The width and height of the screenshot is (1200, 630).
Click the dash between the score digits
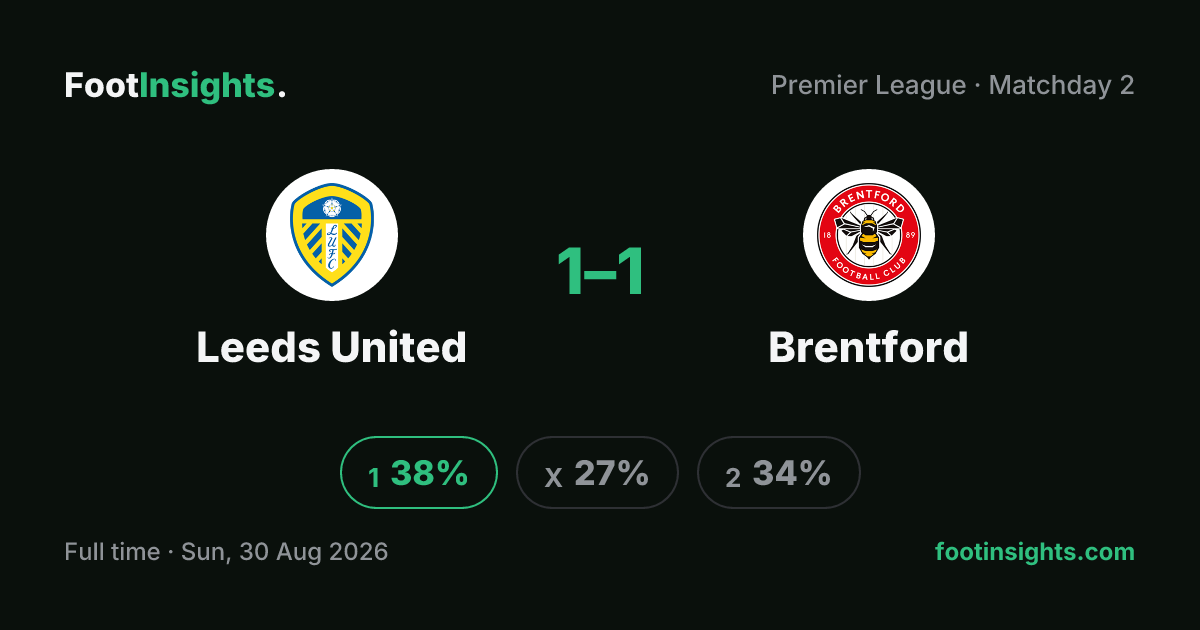600,273
